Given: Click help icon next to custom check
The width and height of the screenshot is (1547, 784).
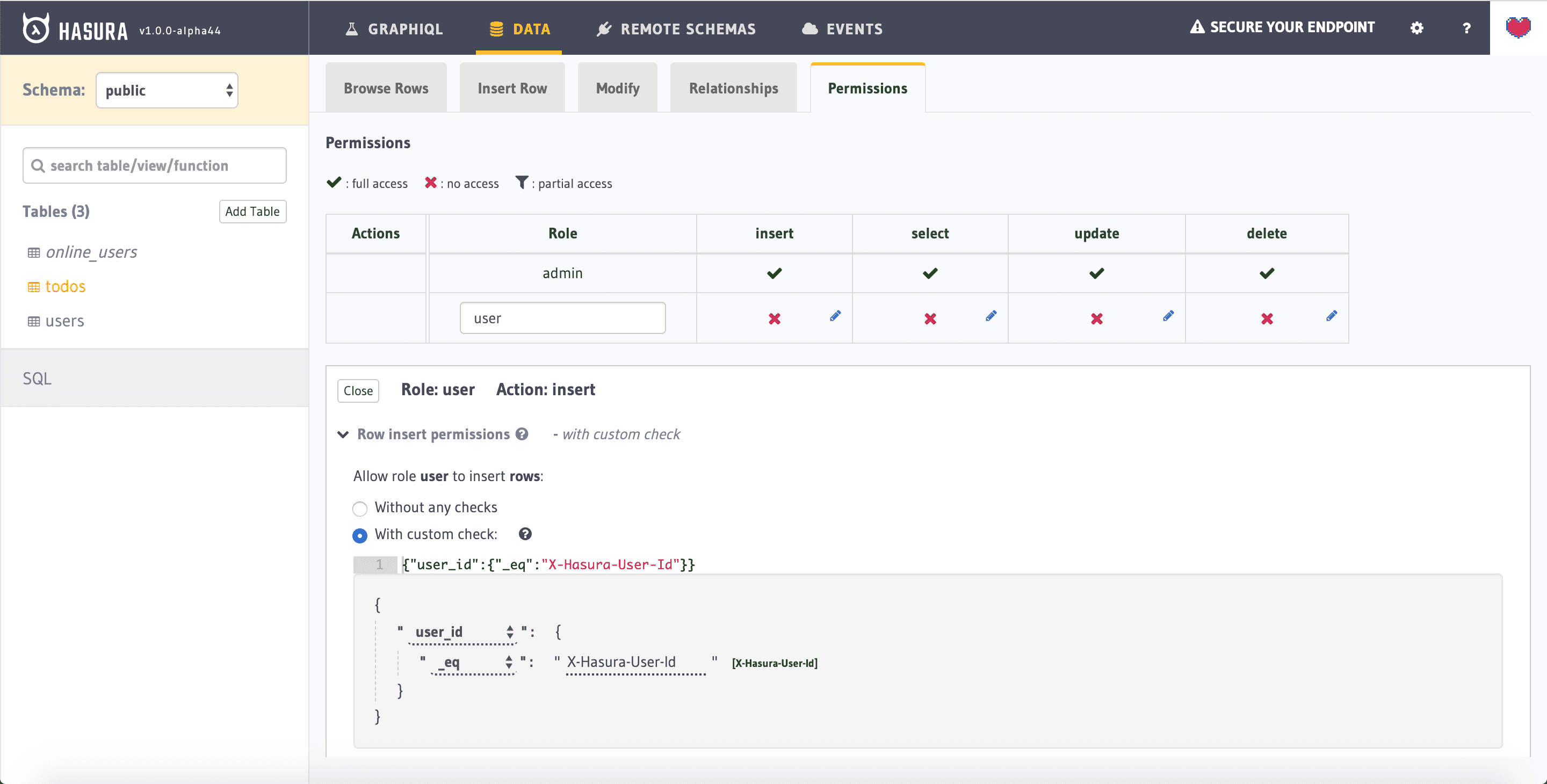Looking at the screenshot, I should pos(525,534).
